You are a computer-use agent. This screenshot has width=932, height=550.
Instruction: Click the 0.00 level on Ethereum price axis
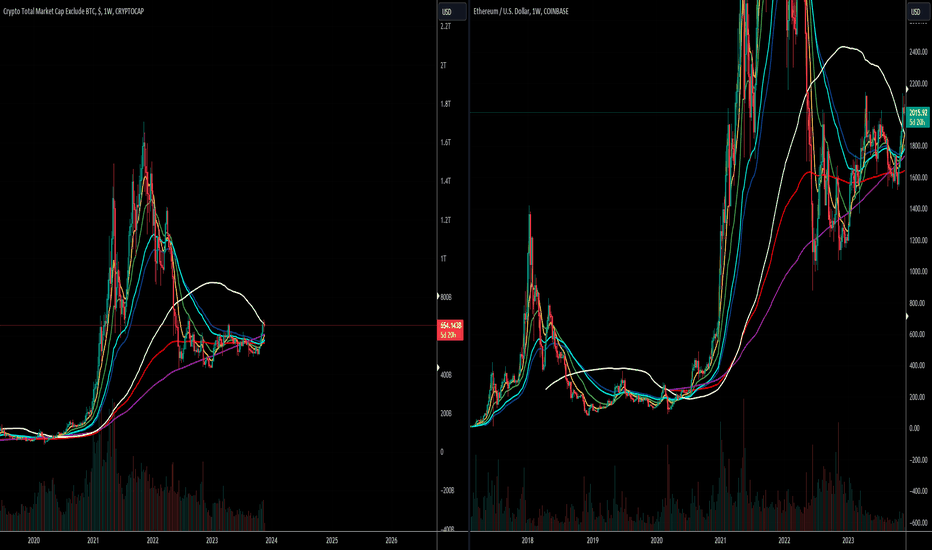[915, 429]
